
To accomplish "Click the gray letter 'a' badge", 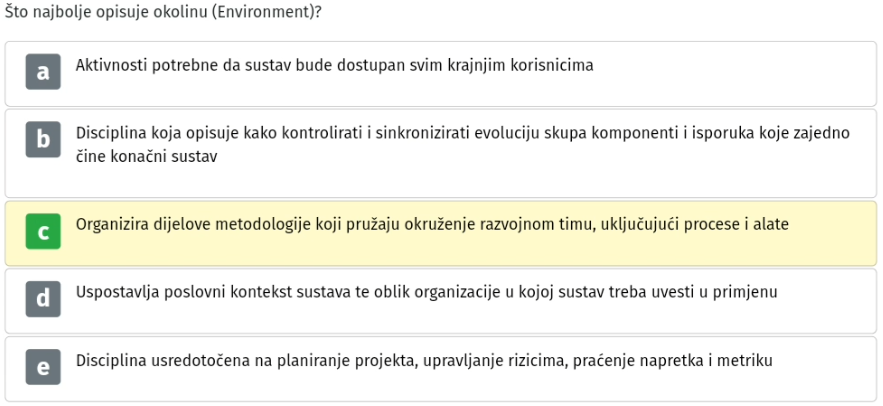I will point(43,72).
